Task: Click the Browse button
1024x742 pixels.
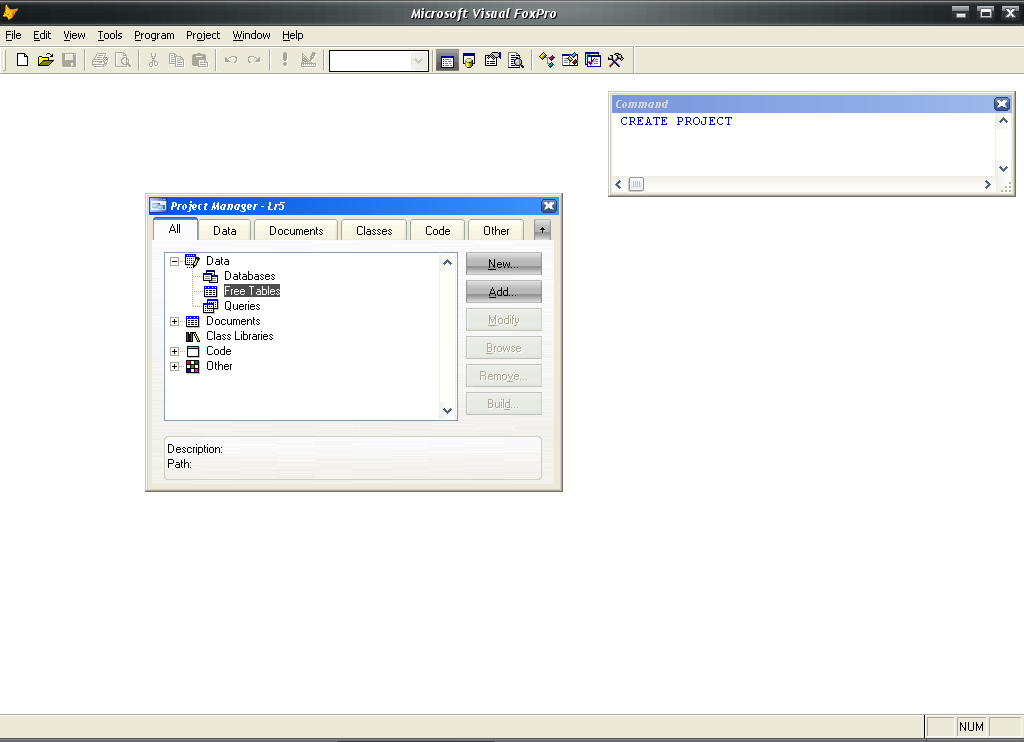Action: pos(504,348)
